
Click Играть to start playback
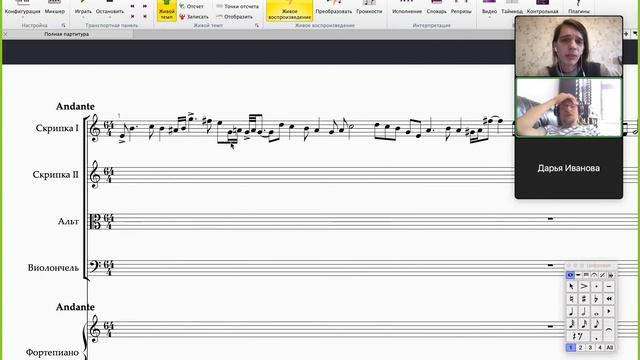pos(83,10)
